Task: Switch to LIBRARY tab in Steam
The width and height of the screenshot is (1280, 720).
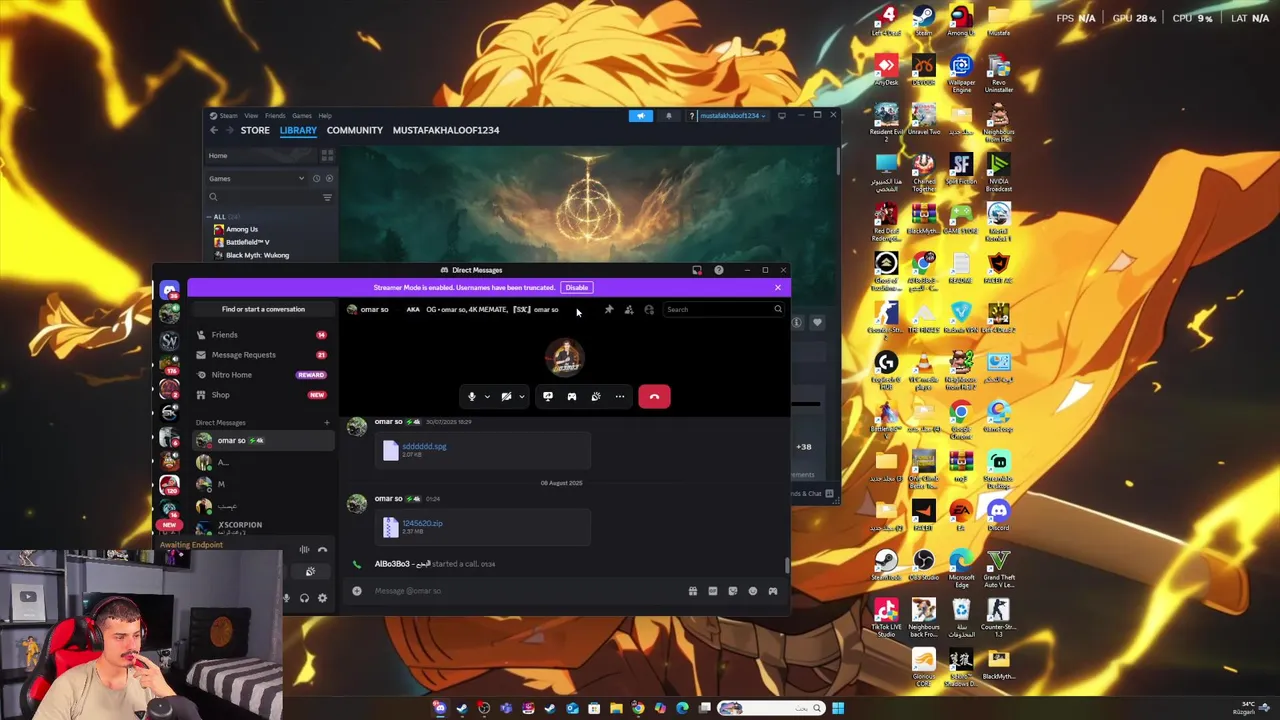Action: pos(298,130)
